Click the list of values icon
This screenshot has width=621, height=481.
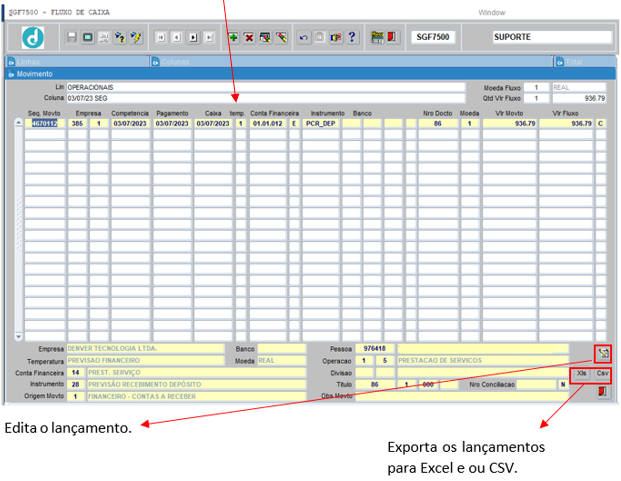[336, 37]
